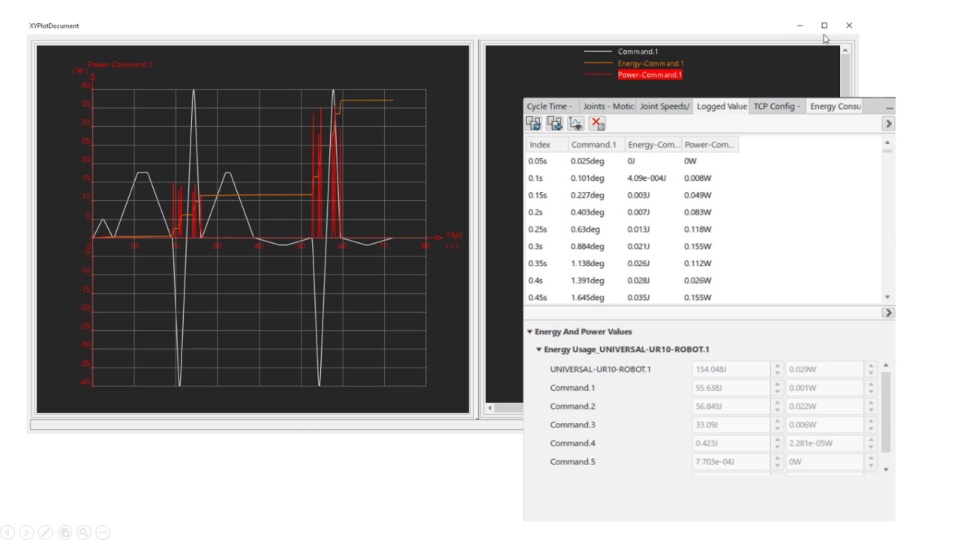
Task: Click the stepper beside the 0.029W power field
Action: point(871,369)
